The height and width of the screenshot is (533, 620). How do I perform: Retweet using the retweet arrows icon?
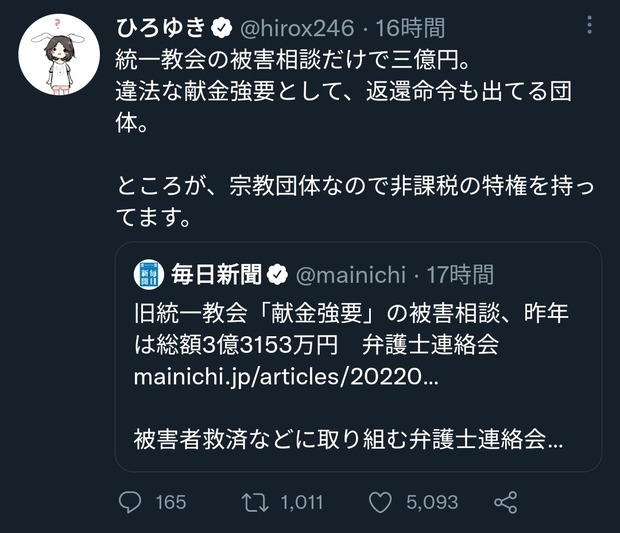(255, 503)
